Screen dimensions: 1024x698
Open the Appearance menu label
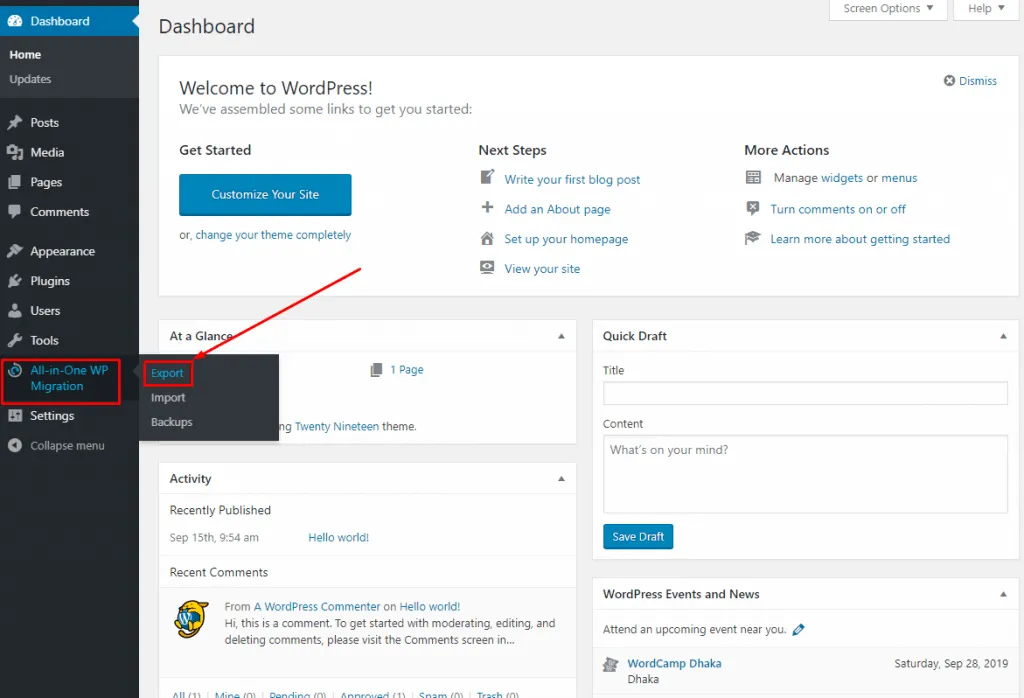point(63,251)
